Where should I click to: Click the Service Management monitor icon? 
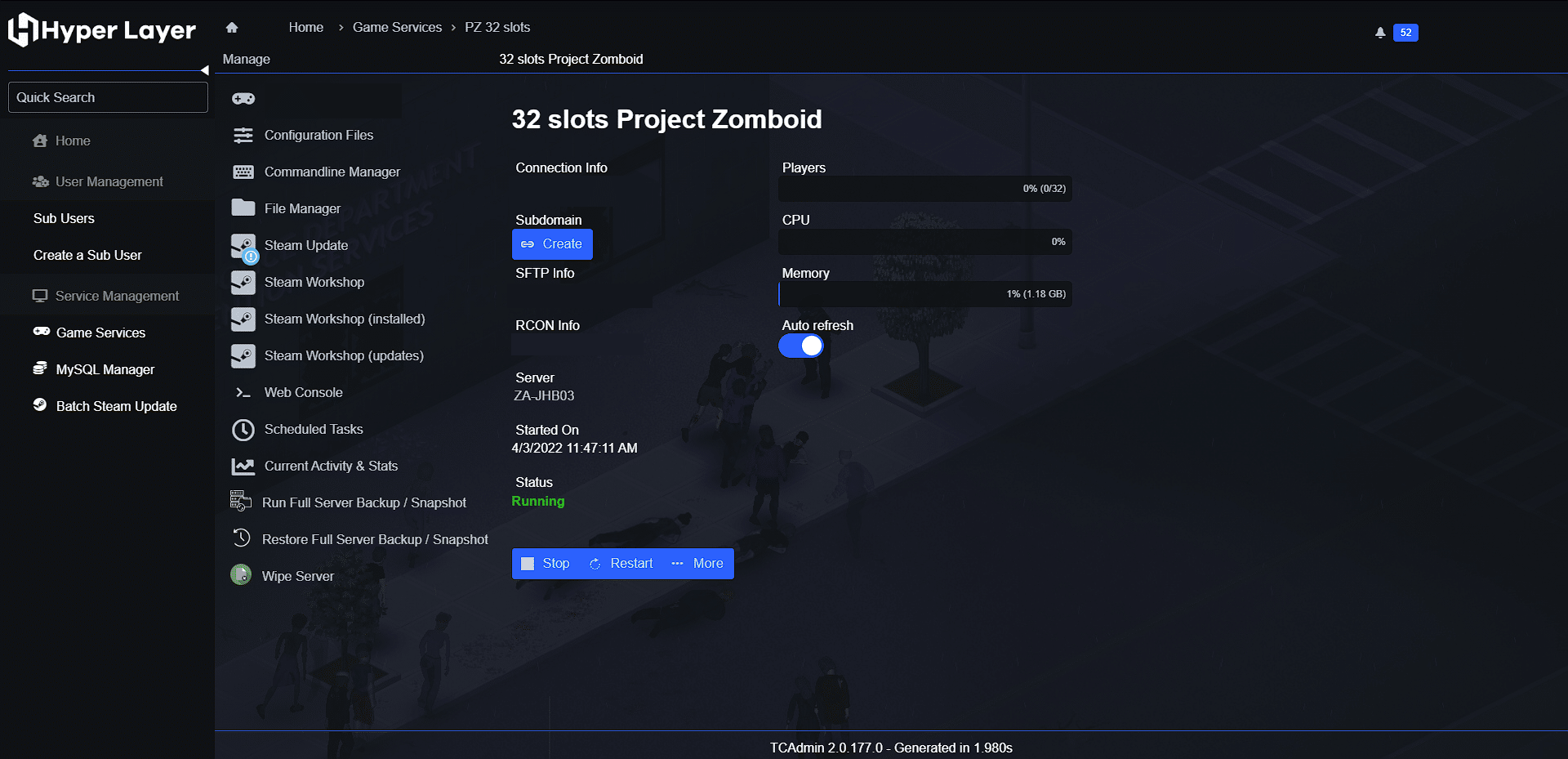(40, 296)
